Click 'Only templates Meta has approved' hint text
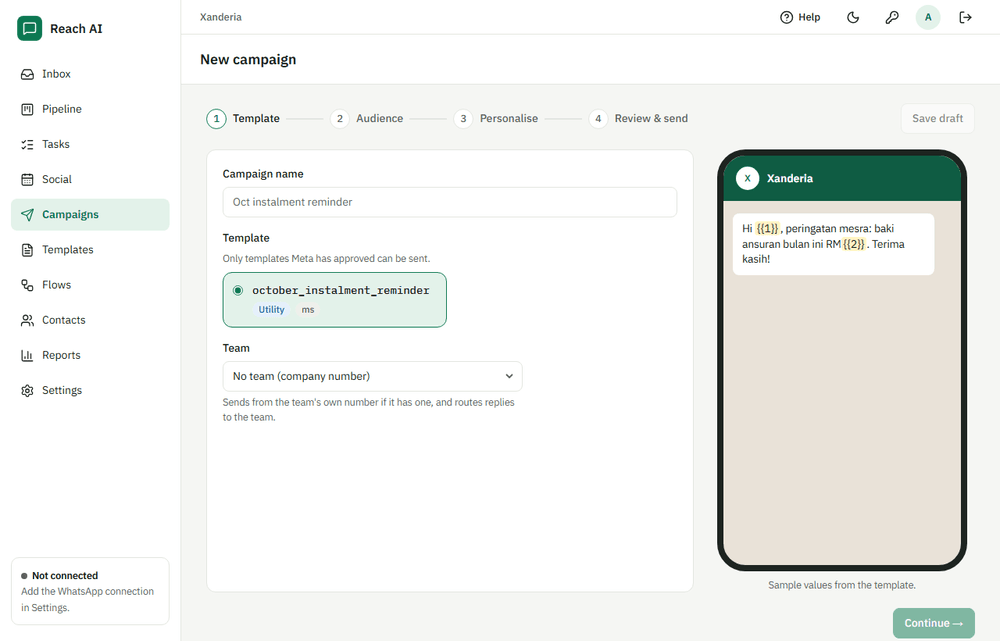 (x=327, y=258)
